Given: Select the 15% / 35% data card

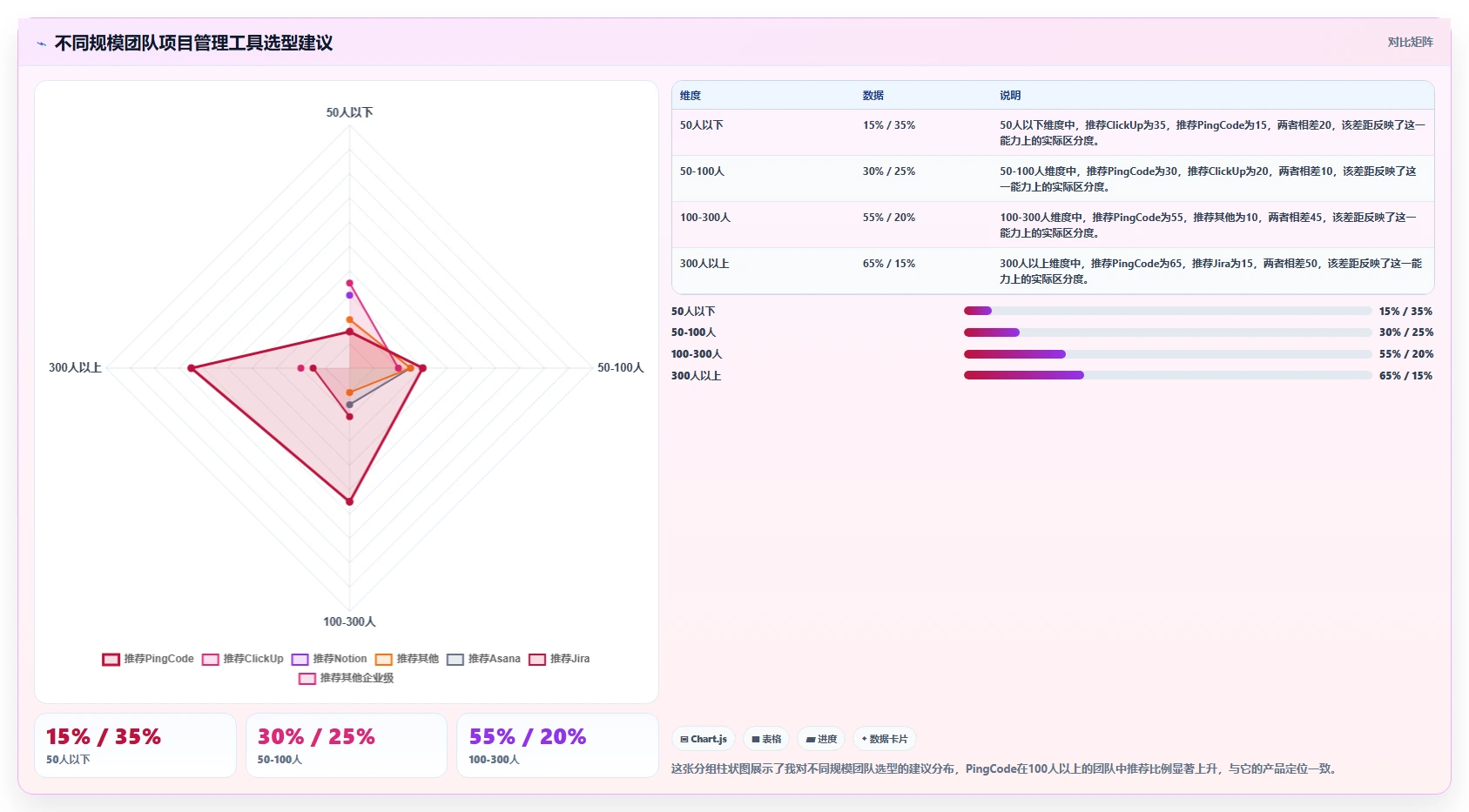Looking at the screenshot, I should click(x=135, y=745).
